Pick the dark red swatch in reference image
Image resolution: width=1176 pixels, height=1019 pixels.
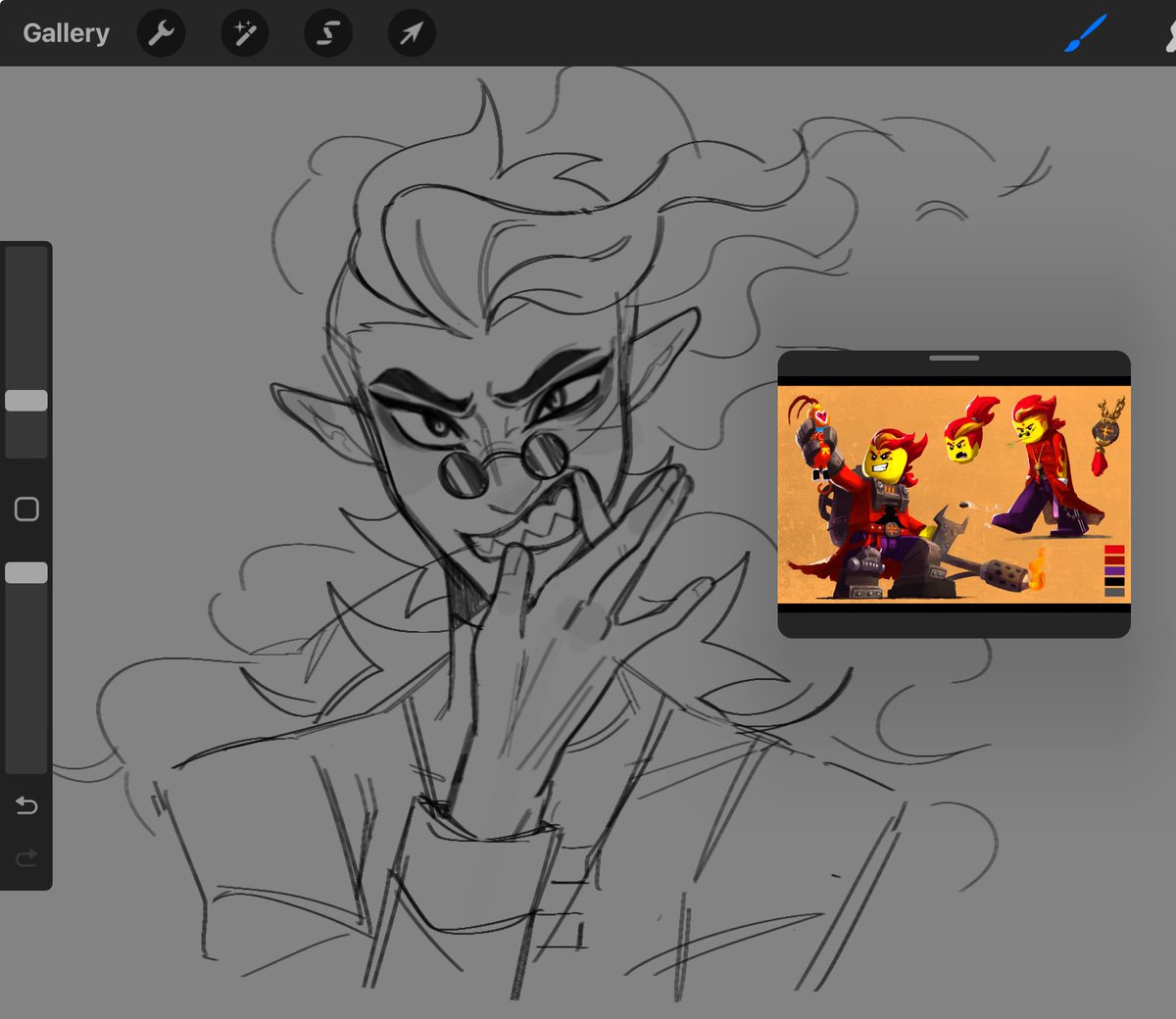1114,560
